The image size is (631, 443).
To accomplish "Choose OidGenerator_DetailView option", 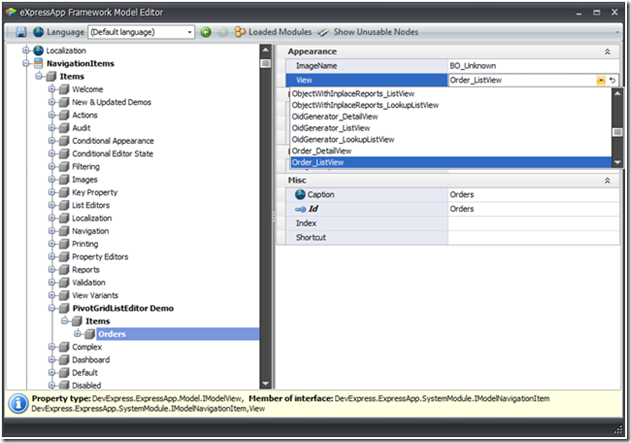I will click(x=451, y=116).
